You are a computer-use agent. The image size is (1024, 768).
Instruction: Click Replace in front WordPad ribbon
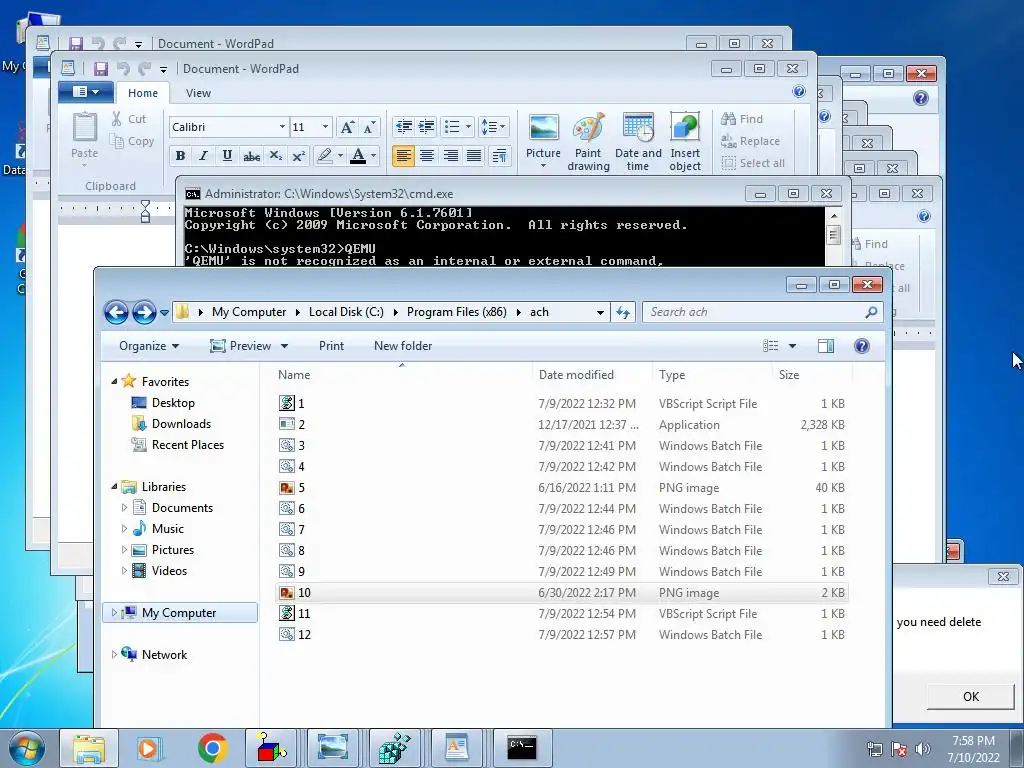[x=750, y=141]
